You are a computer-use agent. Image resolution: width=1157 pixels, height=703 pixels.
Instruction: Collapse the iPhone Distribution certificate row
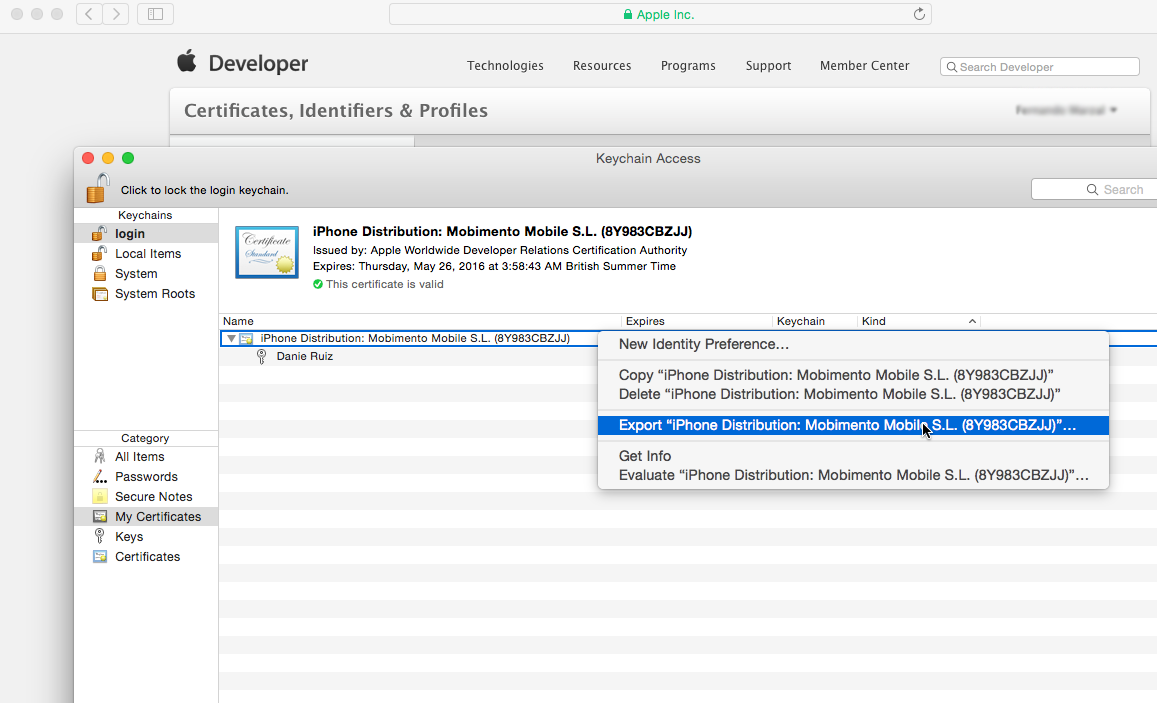pyautogui.click(x=231, y=339)
